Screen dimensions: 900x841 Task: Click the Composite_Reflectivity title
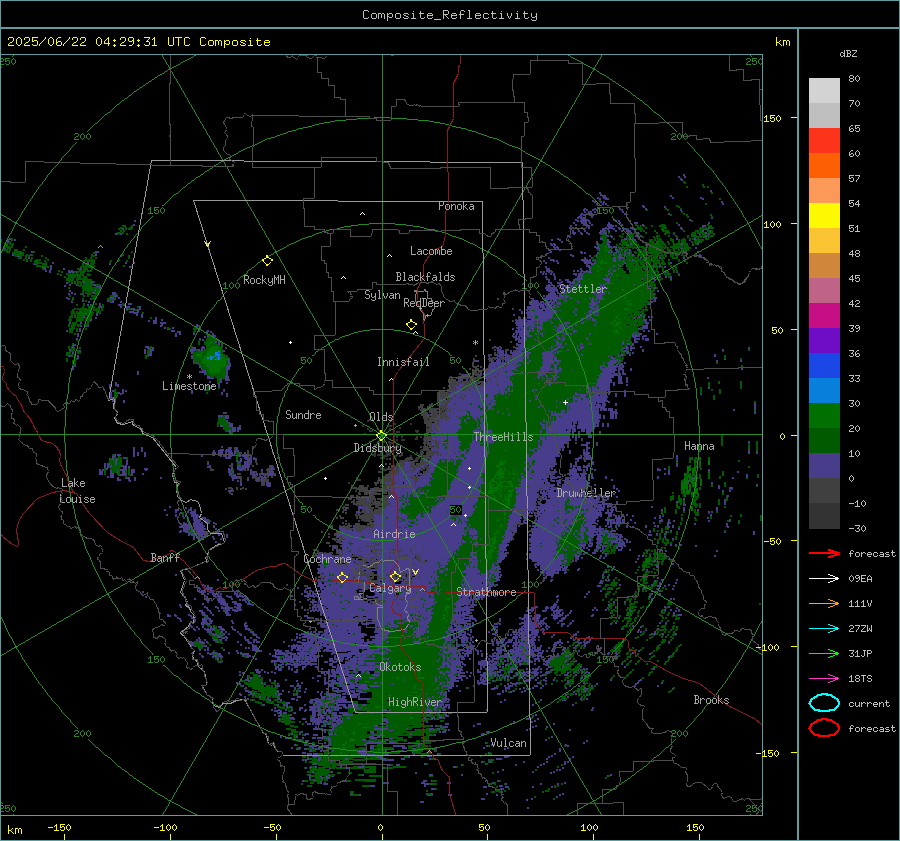click(449, 15)
